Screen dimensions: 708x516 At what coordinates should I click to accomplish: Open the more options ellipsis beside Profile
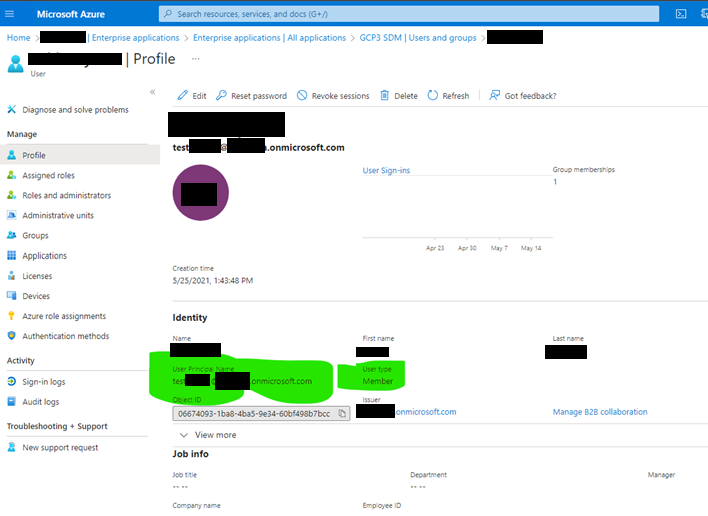(195, 59)
